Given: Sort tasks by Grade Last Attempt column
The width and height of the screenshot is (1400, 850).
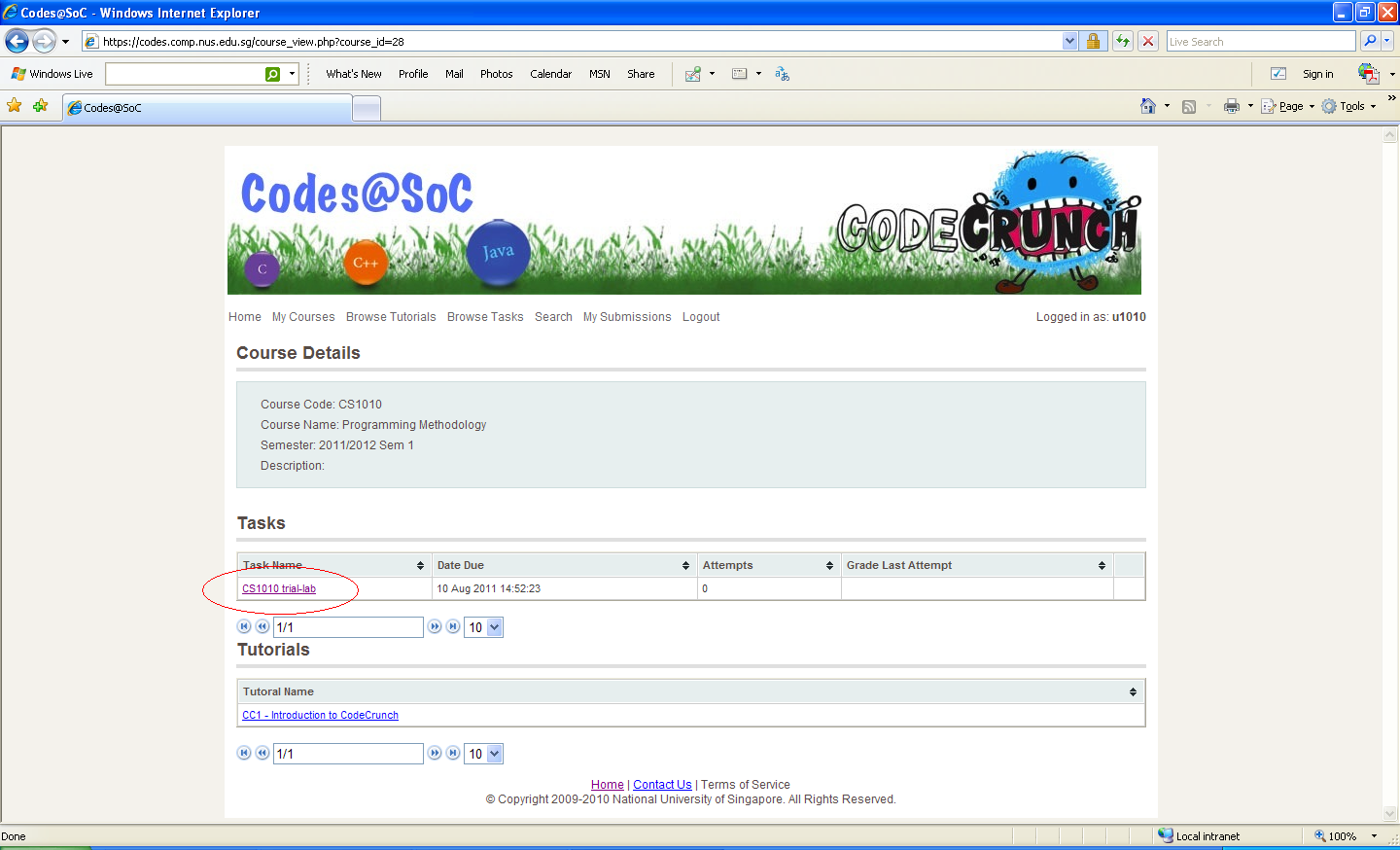Looking at the screenshot, I should [x=977, y=565].
